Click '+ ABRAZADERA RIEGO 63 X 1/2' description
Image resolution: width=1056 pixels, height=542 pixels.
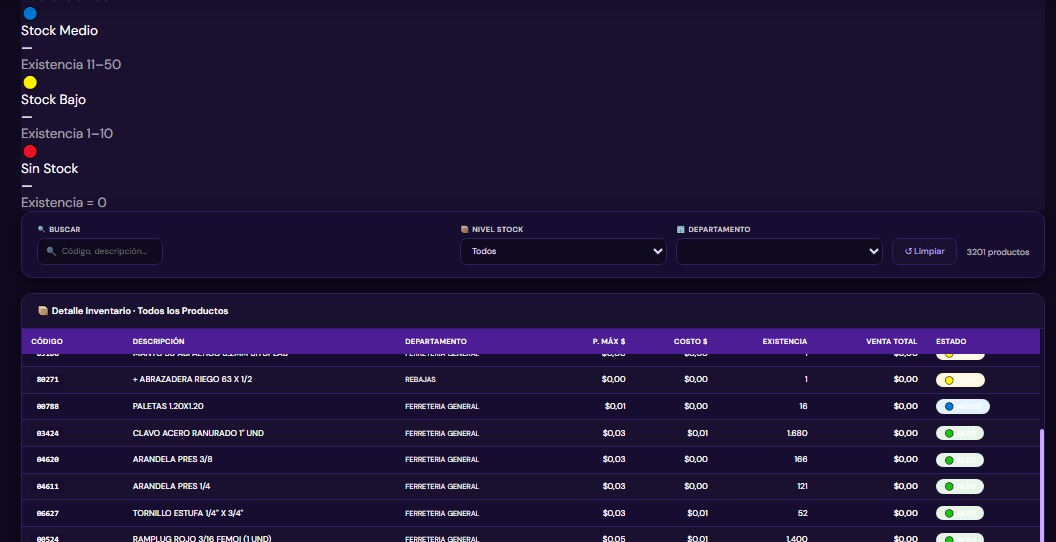coord(193,380)
